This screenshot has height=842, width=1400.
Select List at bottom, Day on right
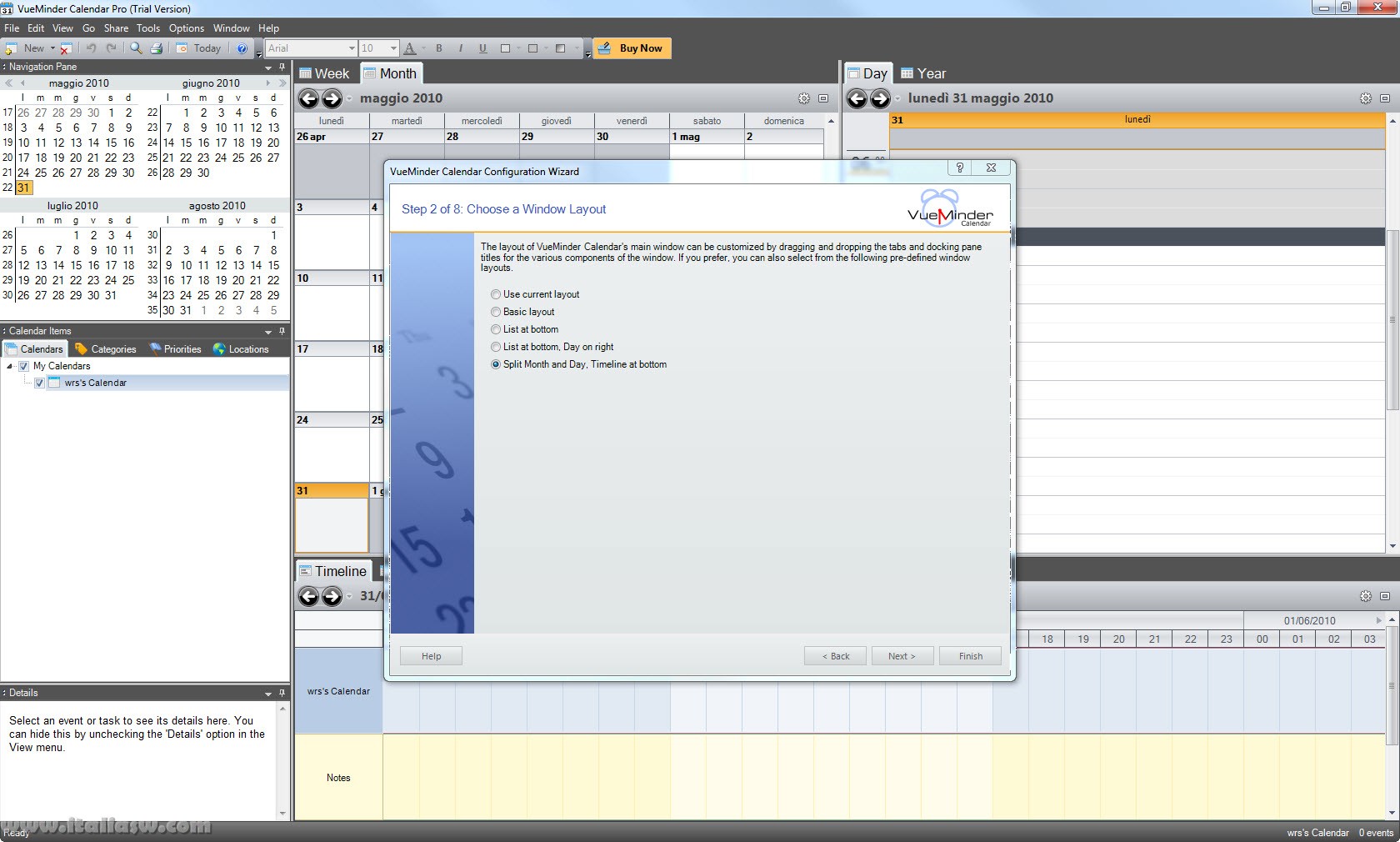coord(552,347)
